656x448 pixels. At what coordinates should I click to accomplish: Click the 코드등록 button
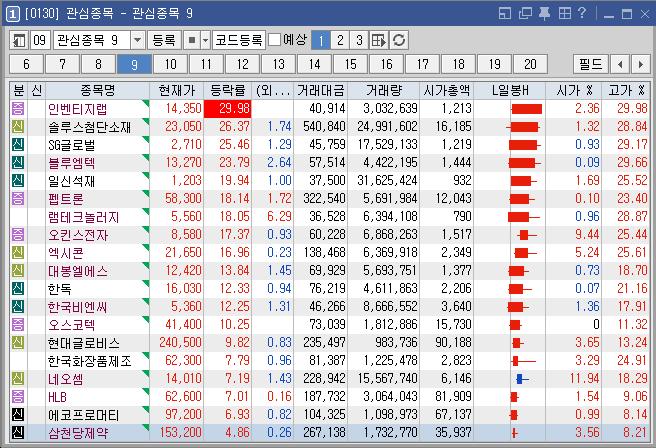238,41
